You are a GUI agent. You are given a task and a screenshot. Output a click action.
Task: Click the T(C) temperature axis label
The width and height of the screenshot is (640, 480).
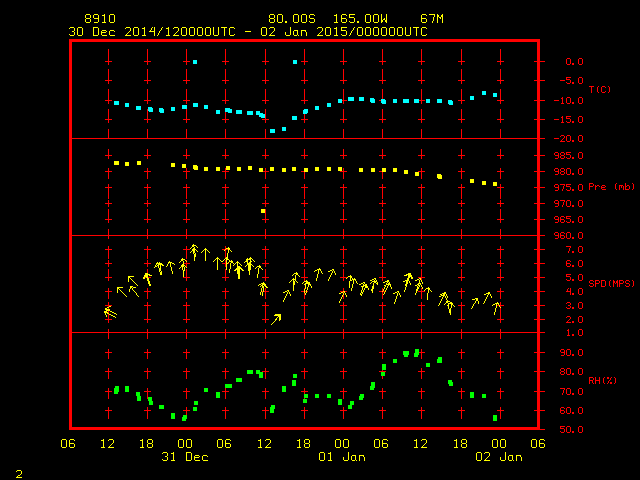[599, 90]
